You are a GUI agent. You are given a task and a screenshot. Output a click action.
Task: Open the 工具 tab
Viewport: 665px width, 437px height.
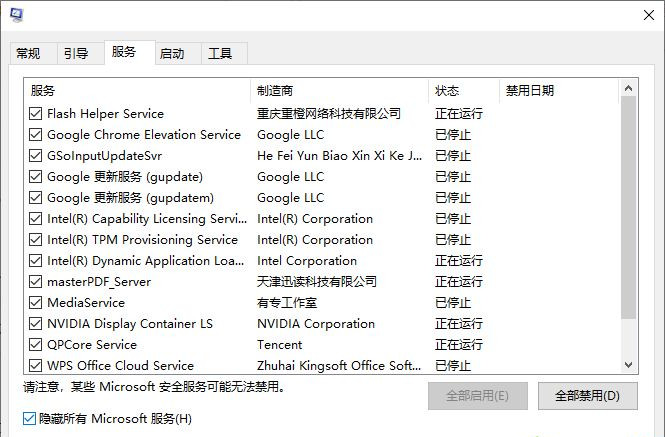tap(220, 54)
